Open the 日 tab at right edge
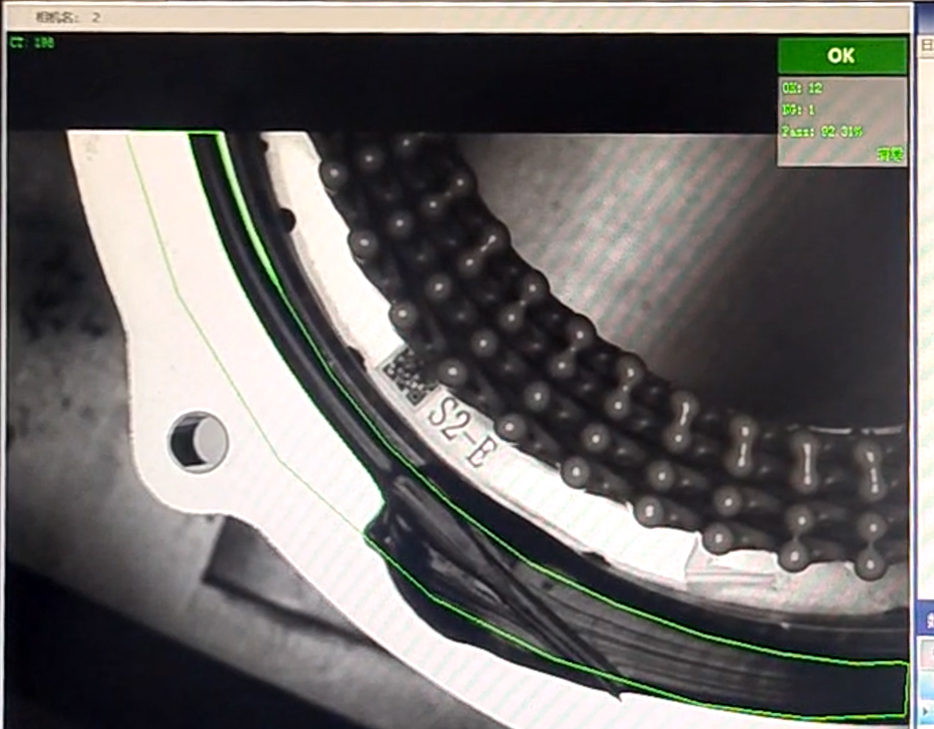The width and height of the screenshot is (934, 729). click(x=925, y=46)
